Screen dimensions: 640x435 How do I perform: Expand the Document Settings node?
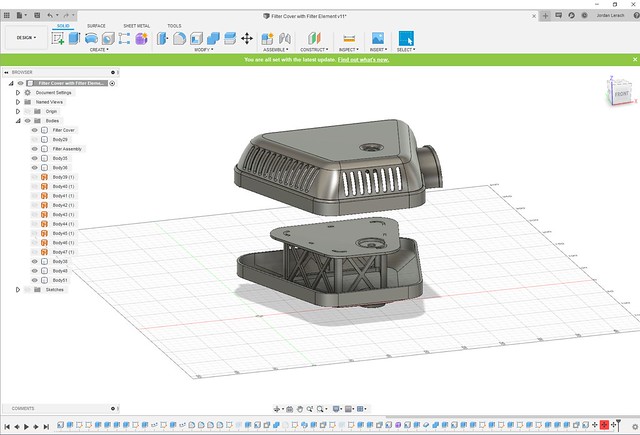(18, 93)
